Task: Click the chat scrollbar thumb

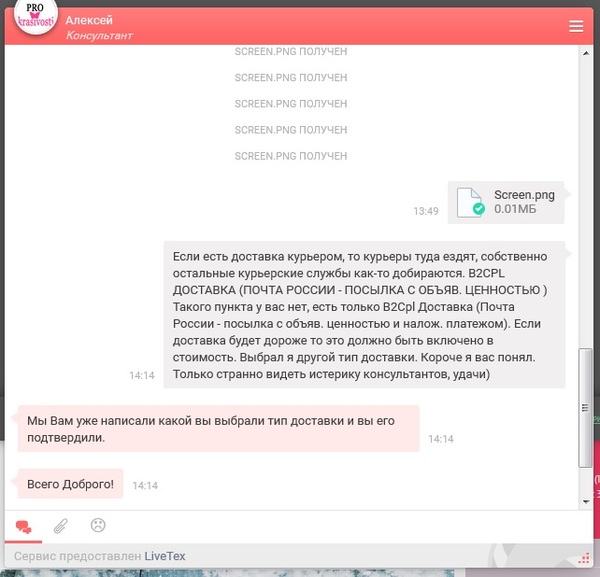Action: (x=585, y=407)
